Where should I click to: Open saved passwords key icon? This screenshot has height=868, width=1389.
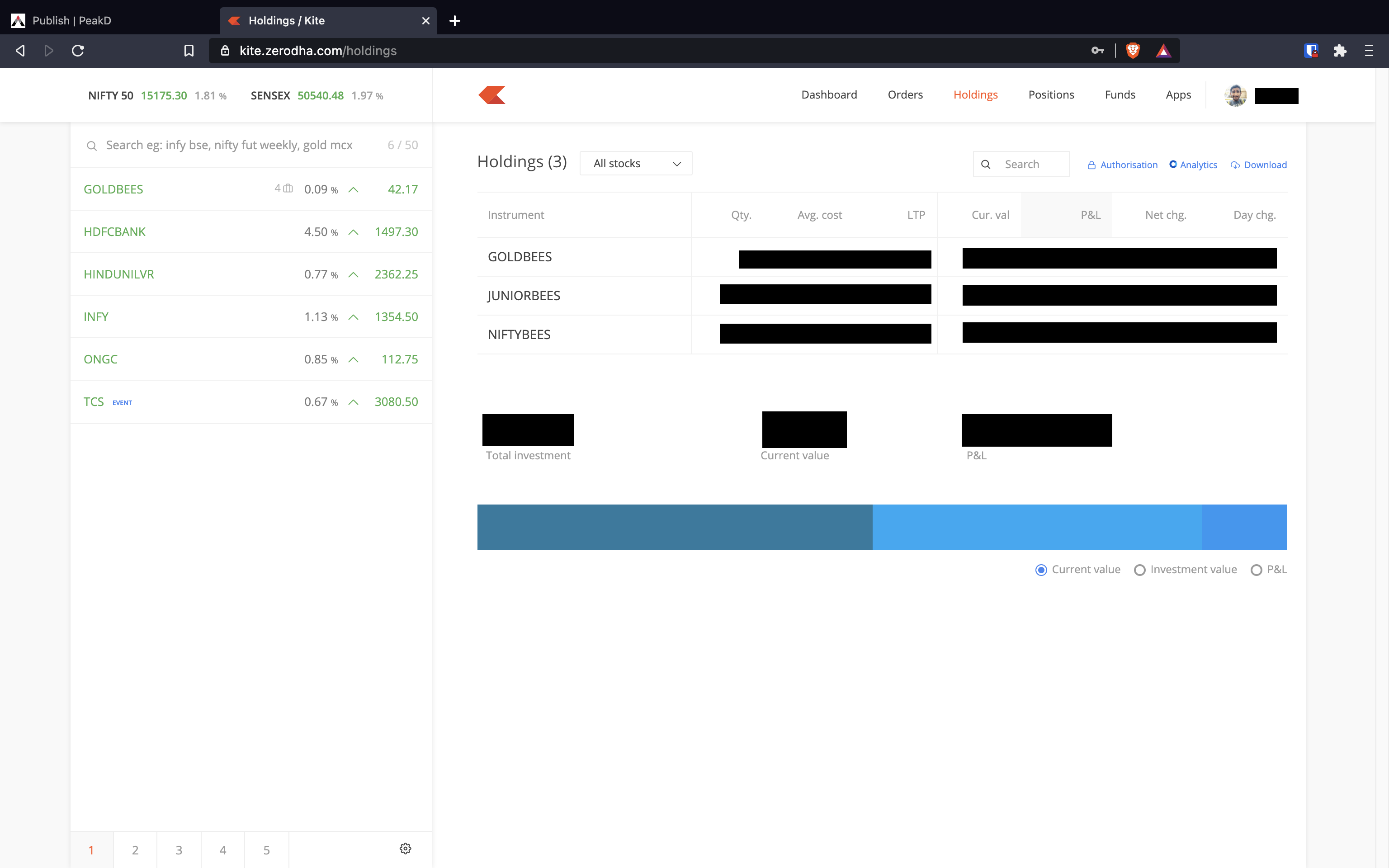pyautogui.click(x=1097, y=51)
